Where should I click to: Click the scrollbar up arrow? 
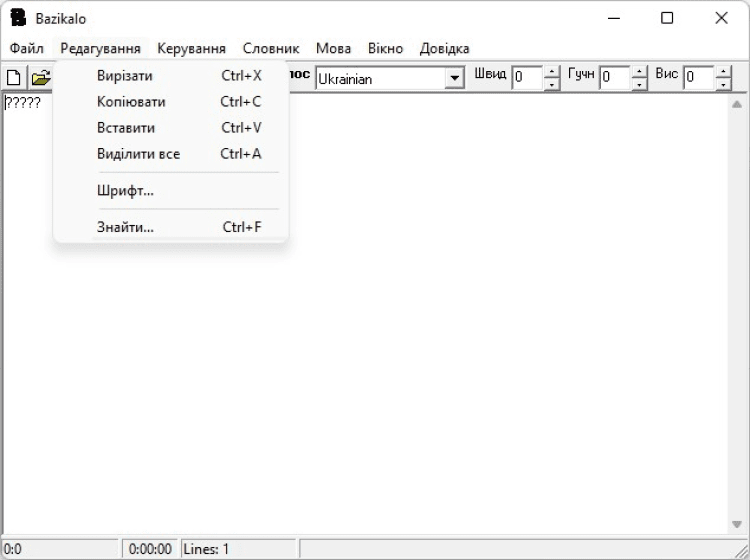737,104
